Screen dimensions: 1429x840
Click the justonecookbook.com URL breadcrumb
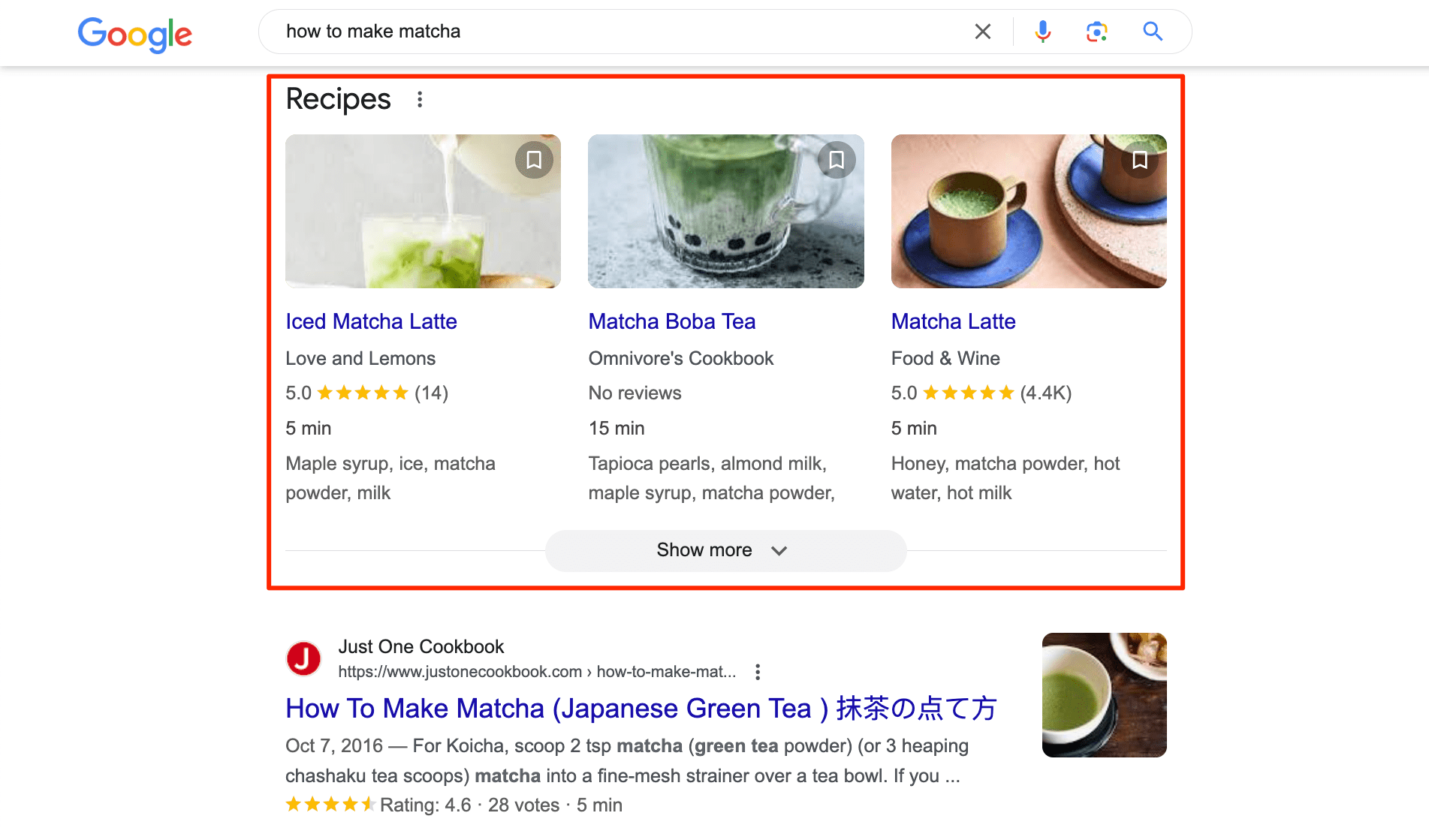pyautogui.click(x=537, y=672)
